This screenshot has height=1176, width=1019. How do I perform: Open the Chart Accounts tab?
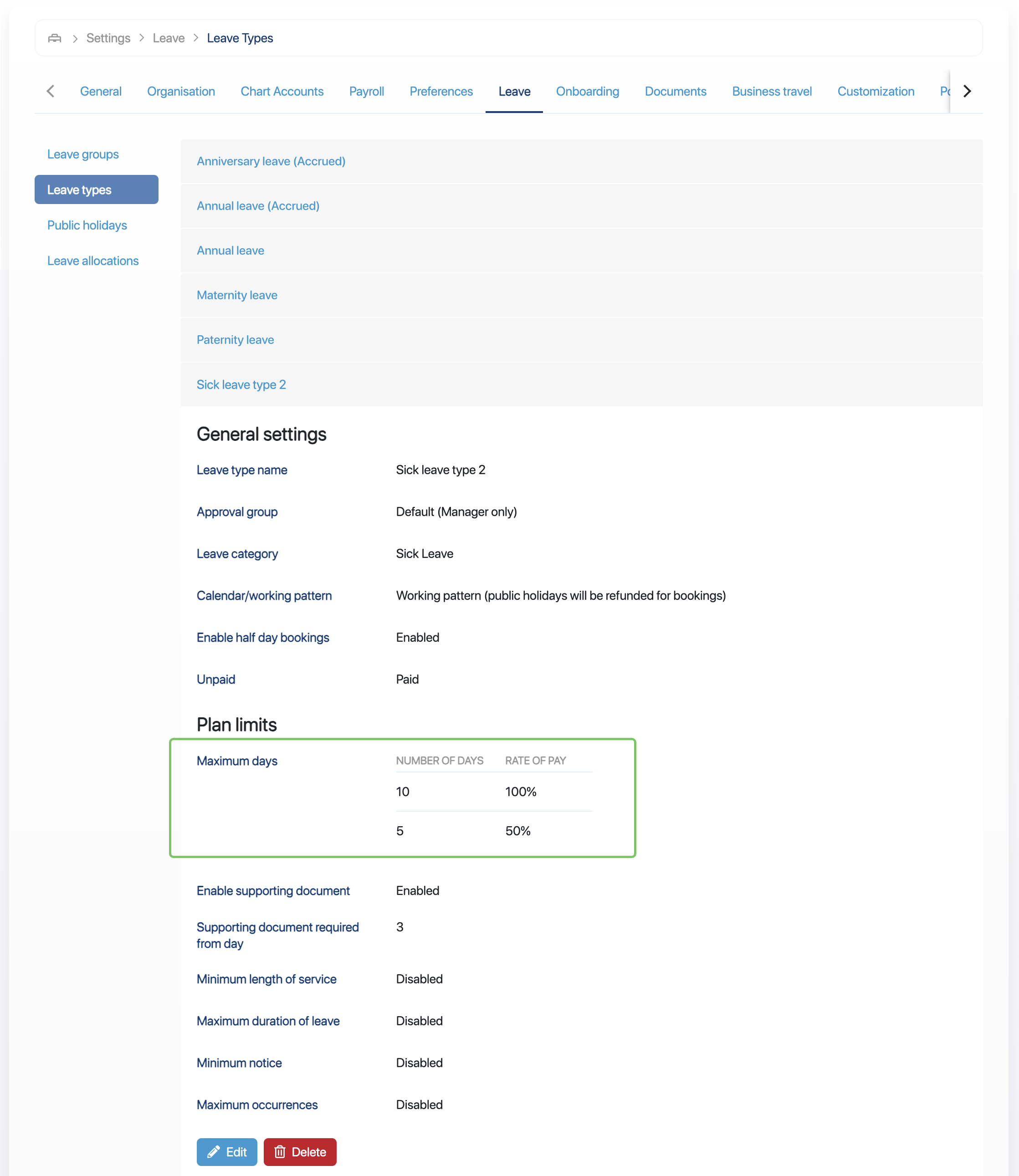tap(282, 92)
